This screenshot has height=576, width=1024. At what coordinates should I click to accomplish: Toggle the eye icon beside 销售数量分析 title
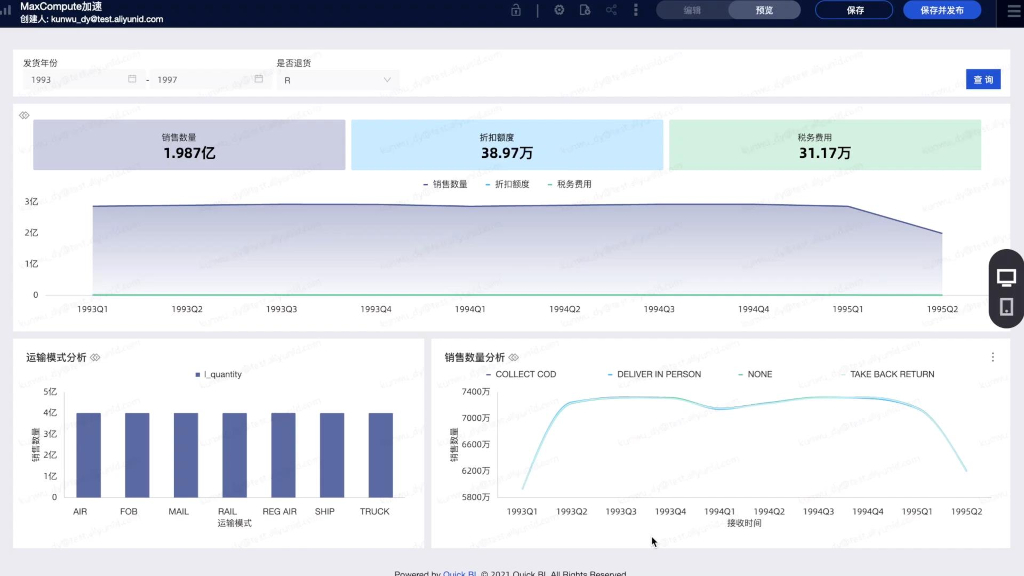[513, 357]
